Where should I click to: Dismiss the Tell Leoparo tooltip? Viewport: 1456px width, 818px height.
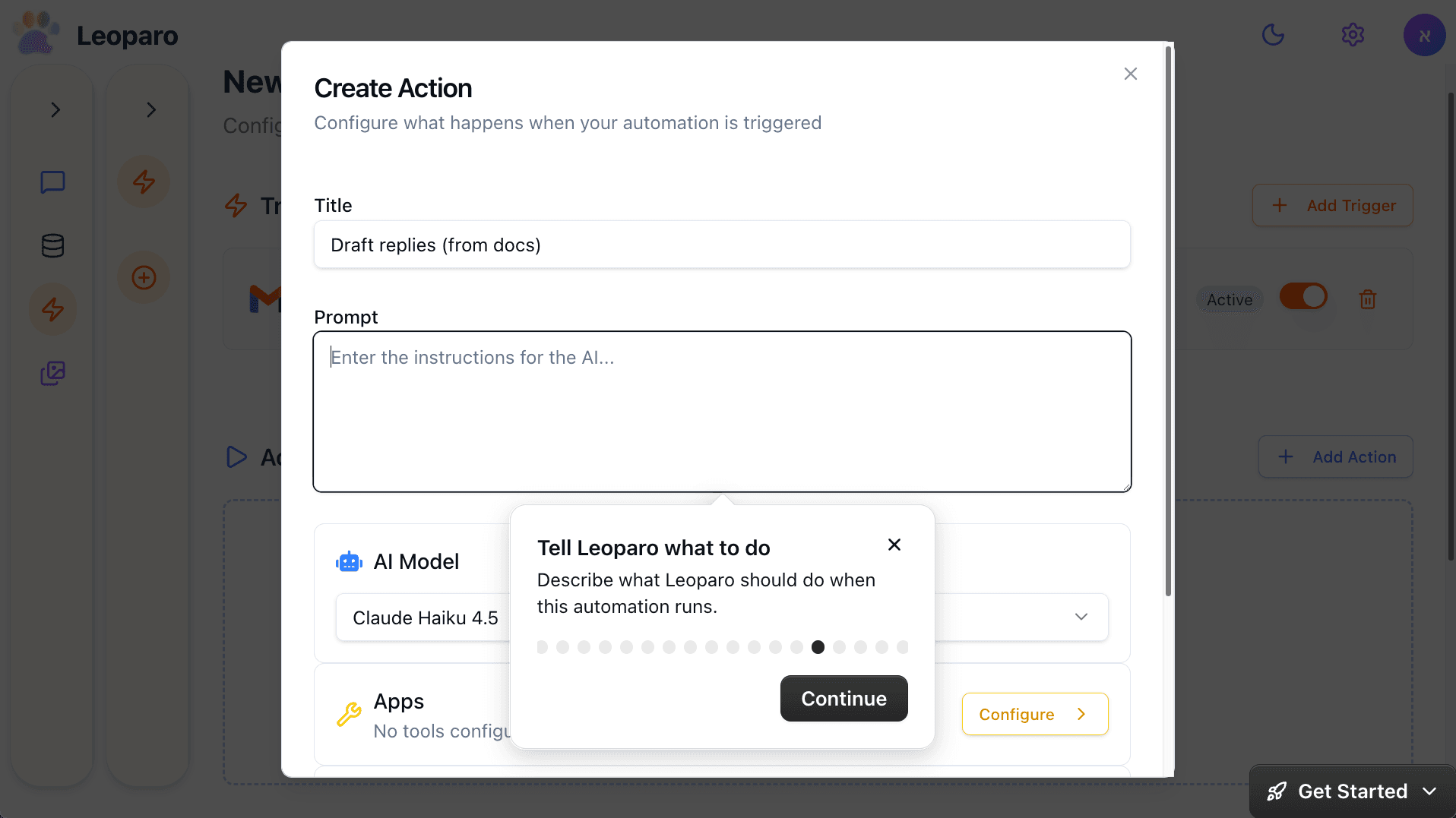pos(894,545)
